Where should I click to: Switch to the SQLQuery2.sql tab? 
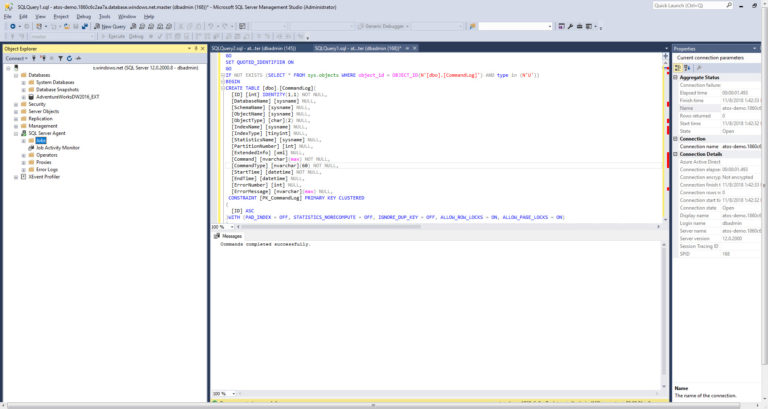(254, 48)
